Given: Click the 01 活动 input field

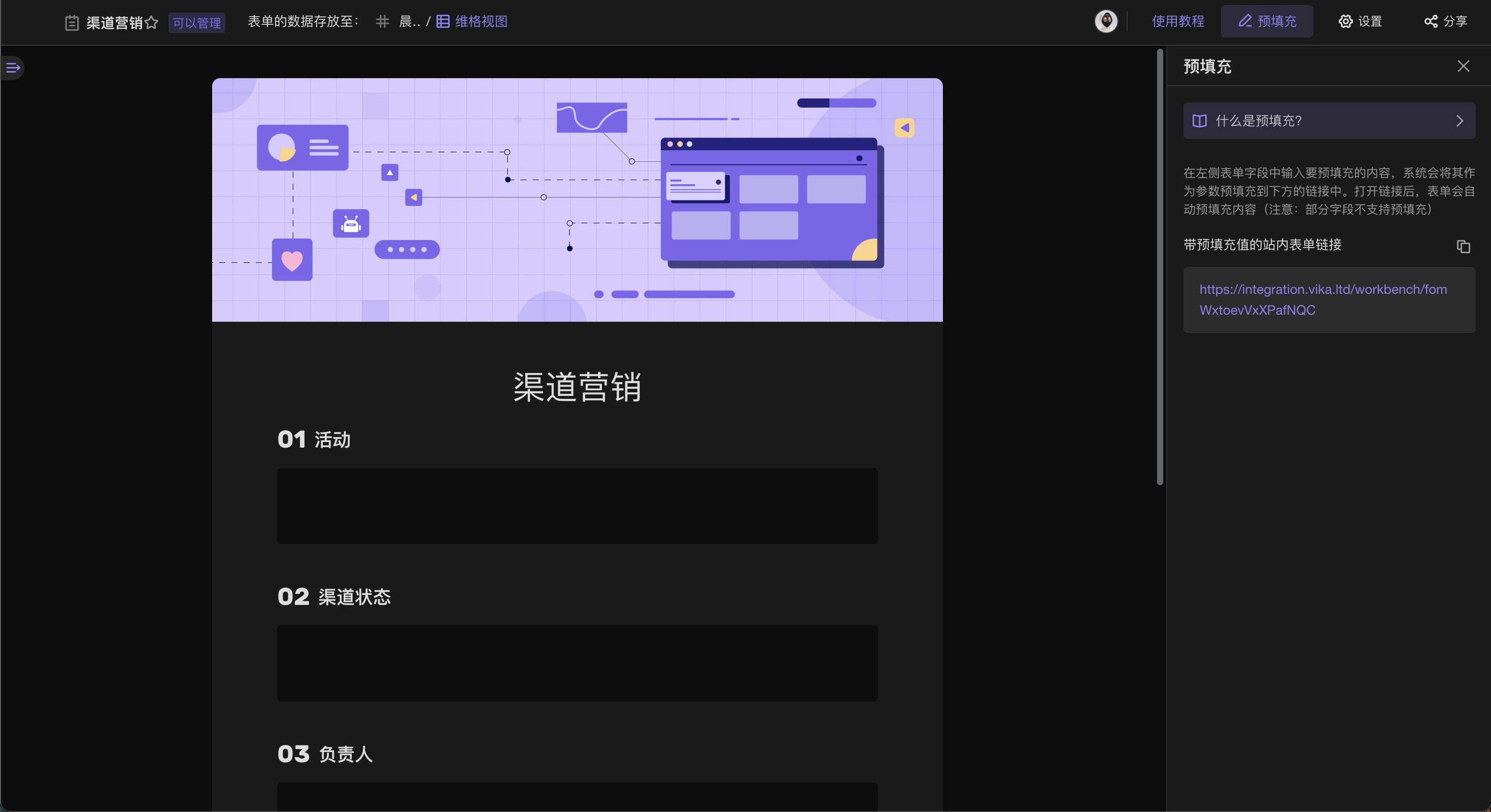Looking at the screenshot, I should 577,505.
